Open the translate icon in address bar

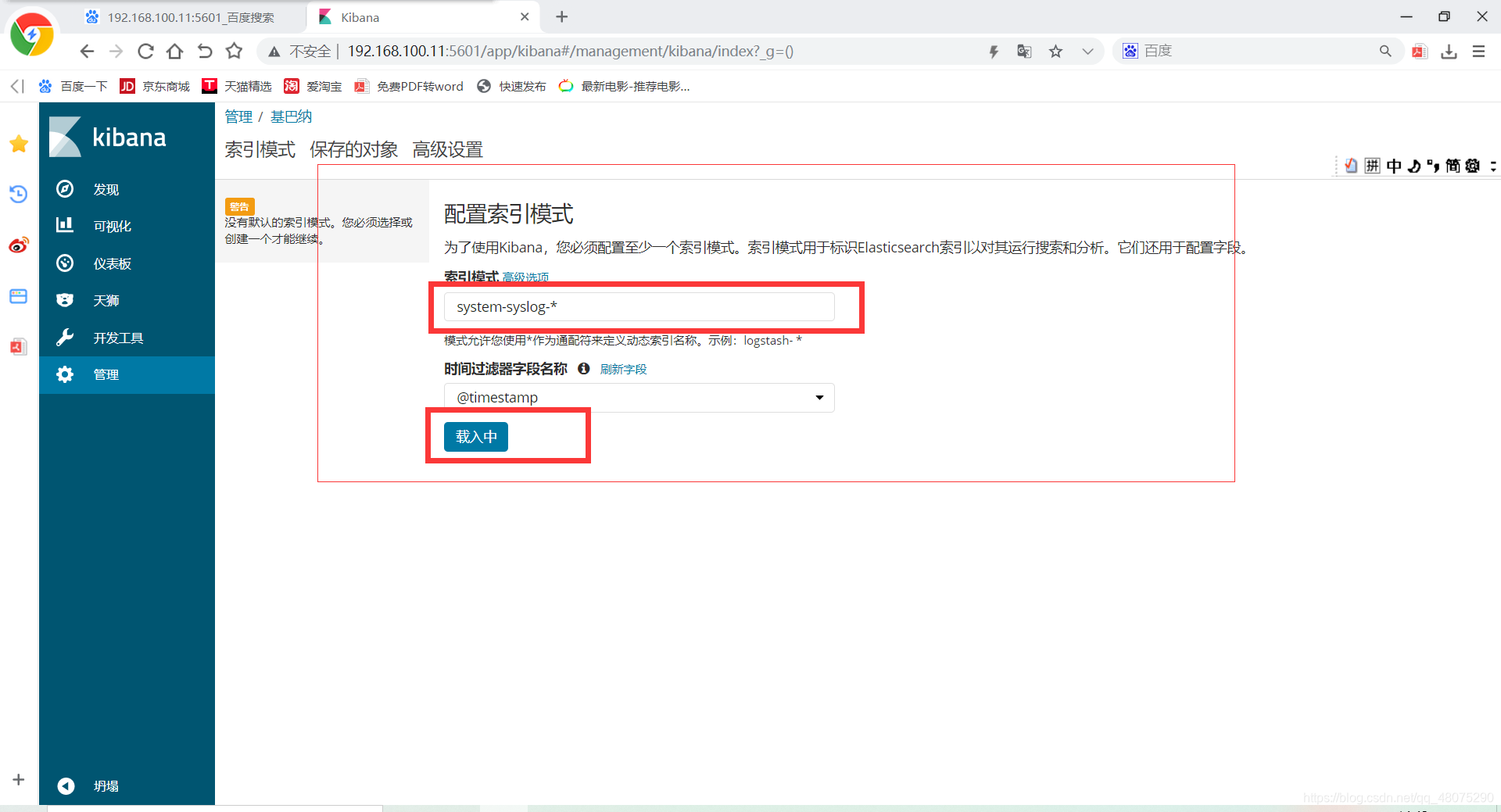(x=1024, y=52)
